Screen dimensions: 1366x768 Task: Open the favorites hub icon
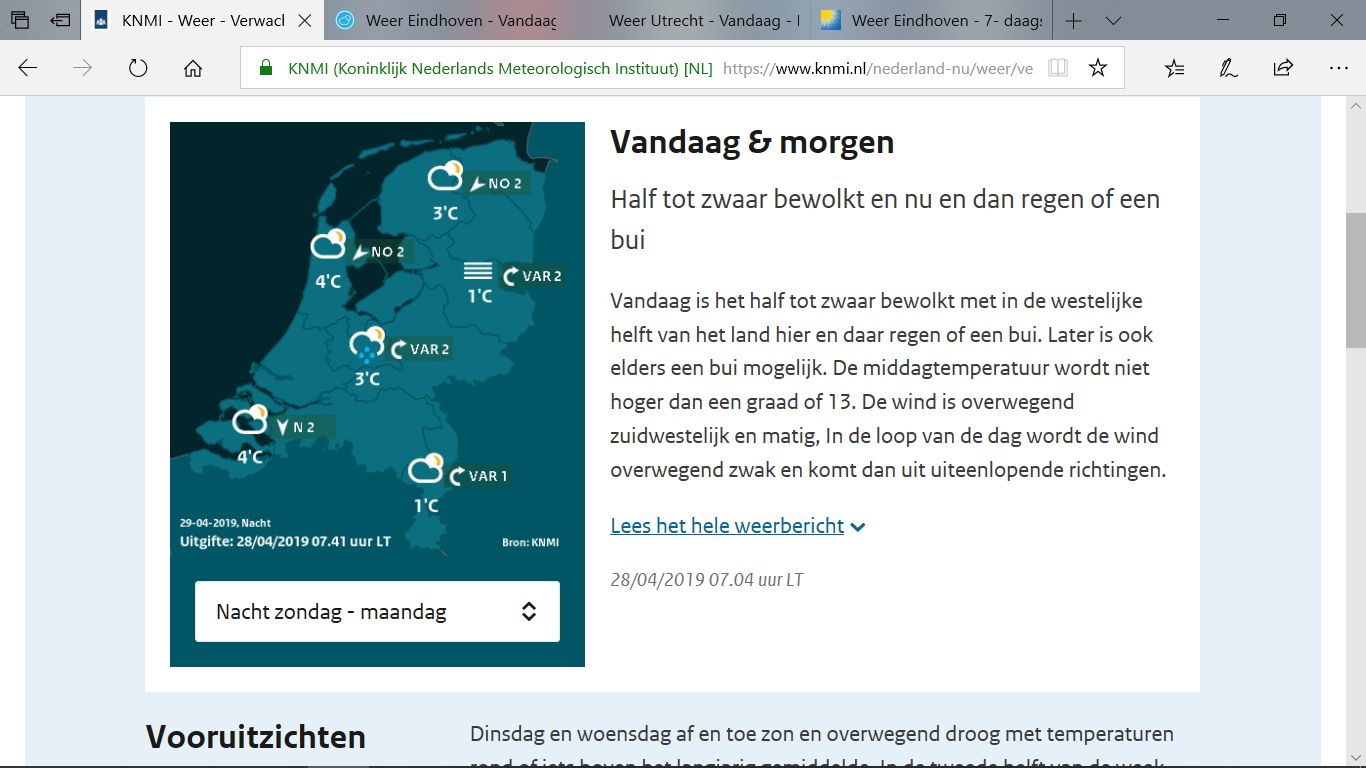(1175, 68)
